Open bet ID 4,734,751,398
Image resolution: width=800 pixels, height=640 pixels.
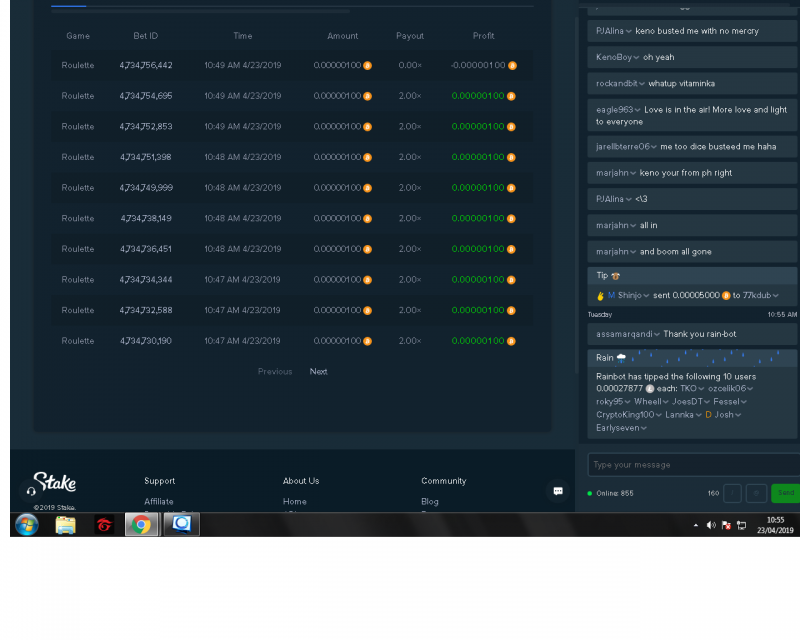pyautogui.click(x=146, y=157)
